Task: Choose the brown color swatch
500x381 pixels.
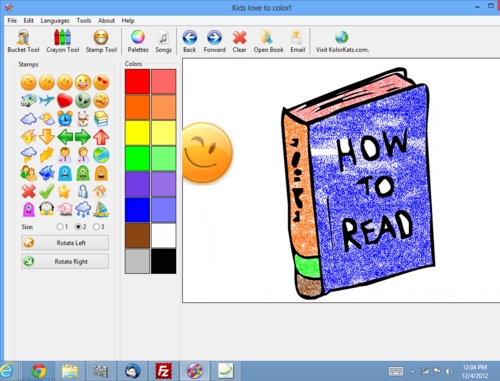Action: (x=137, y=235)
